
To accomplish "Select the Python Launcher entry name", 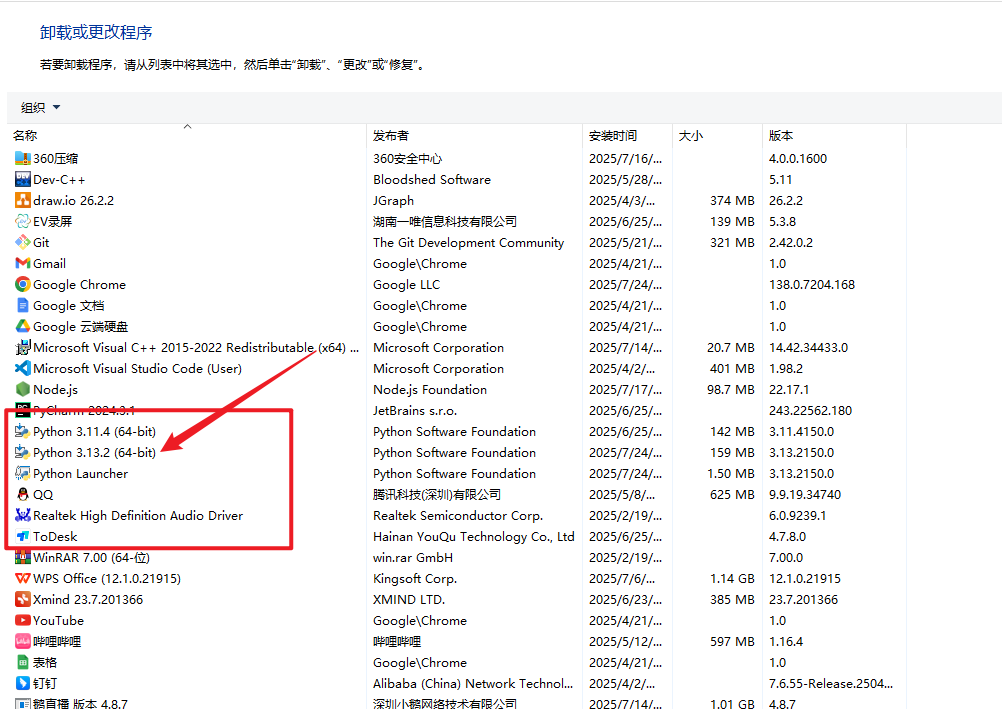I will click(81, 473).
